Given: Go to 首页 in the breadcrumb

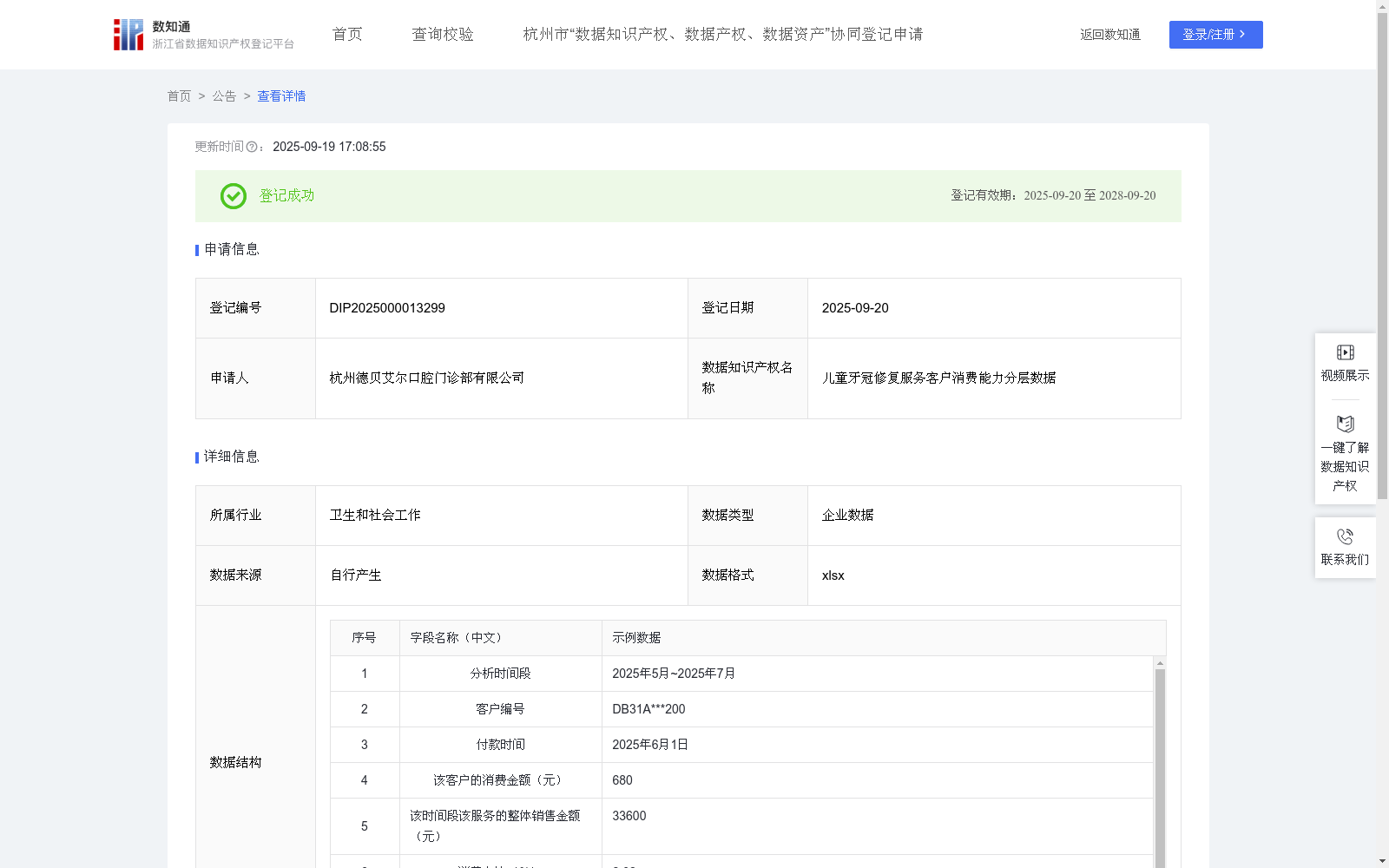Looking at the screenshot, I should pos(179,96).
